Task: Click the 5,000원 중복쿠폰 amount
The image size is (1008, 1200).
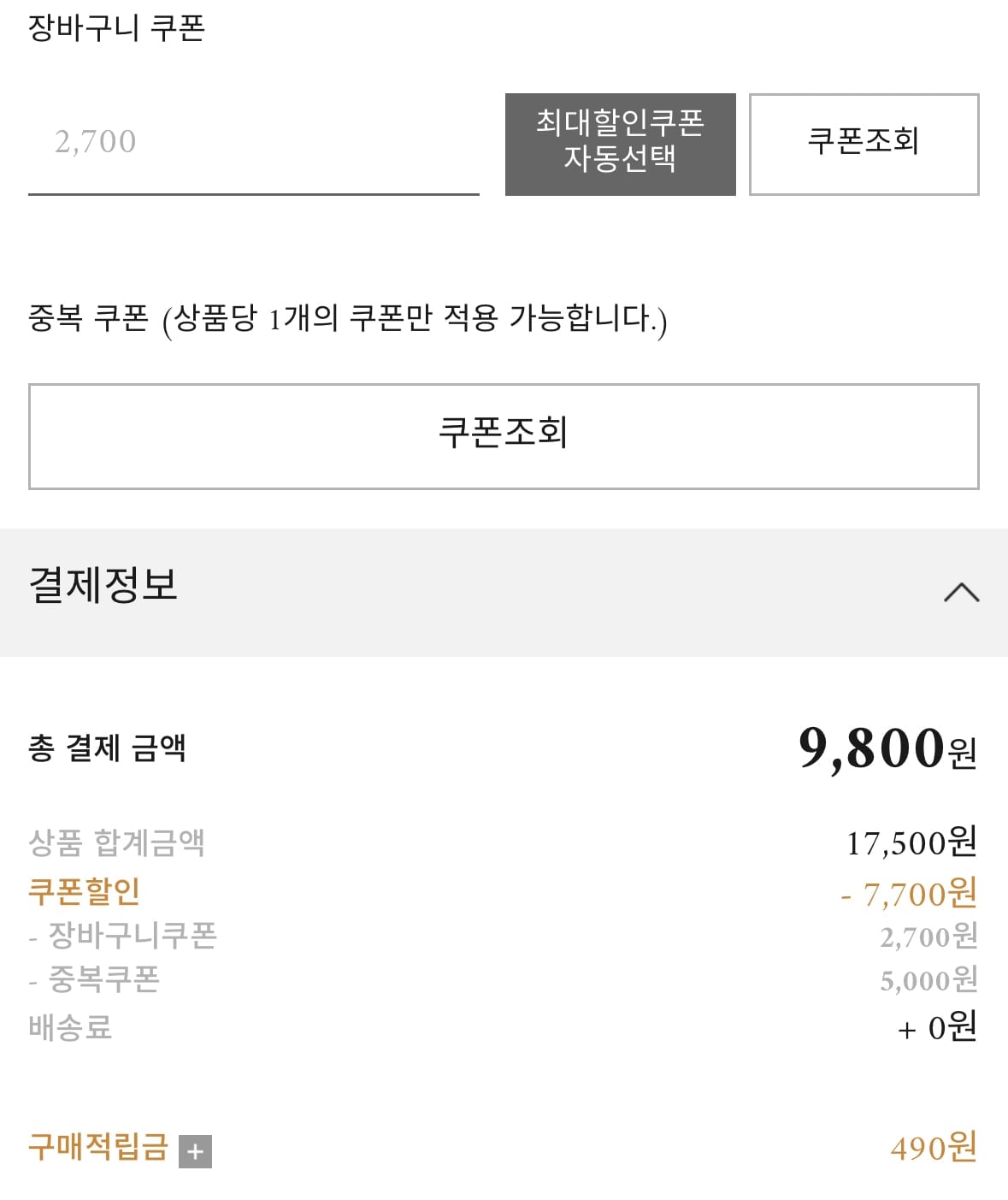Action: point(928,980)
